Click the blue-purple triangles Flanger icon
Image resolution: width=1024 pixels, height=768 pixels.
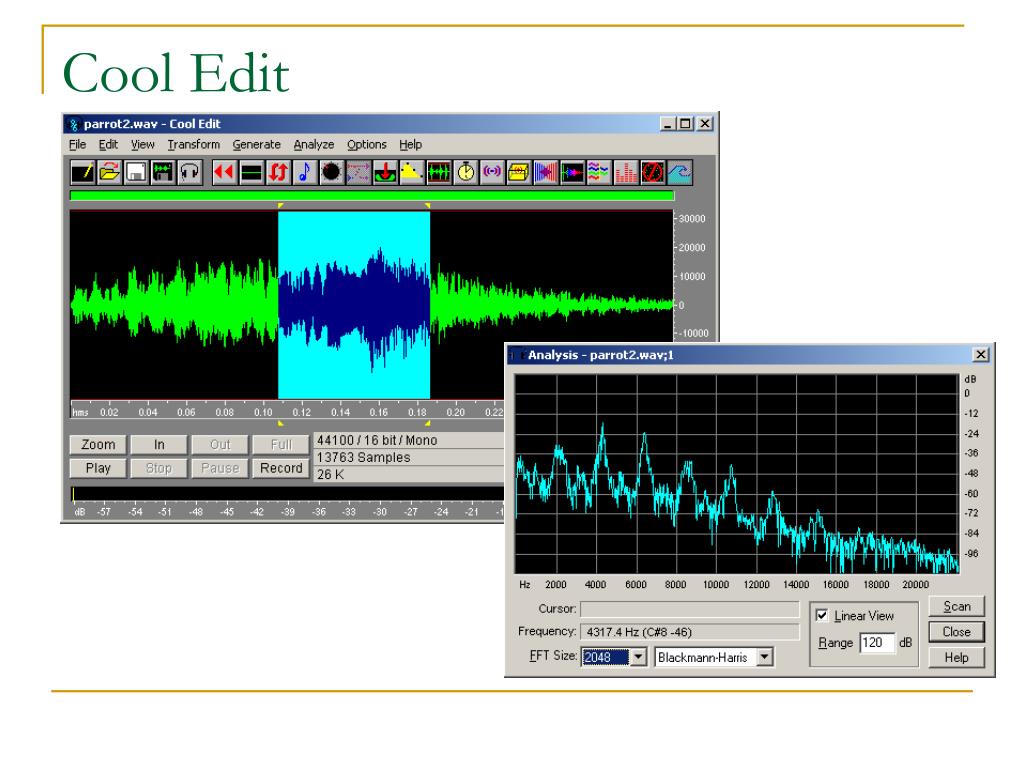(545, 172)
